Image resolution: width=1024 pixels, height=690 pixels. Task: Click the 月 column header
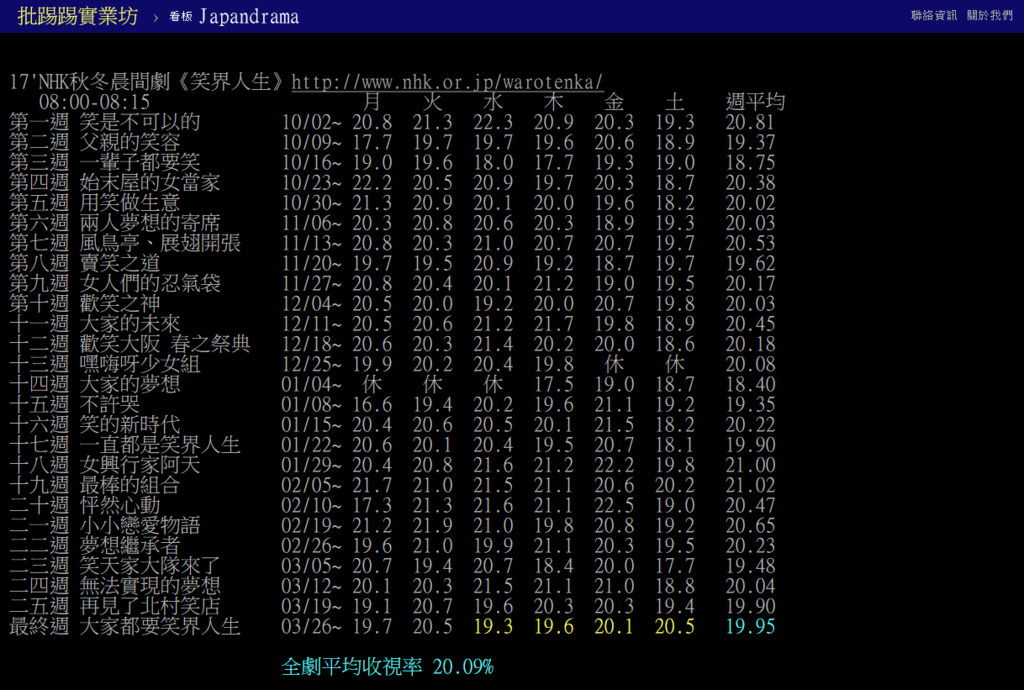372,102
